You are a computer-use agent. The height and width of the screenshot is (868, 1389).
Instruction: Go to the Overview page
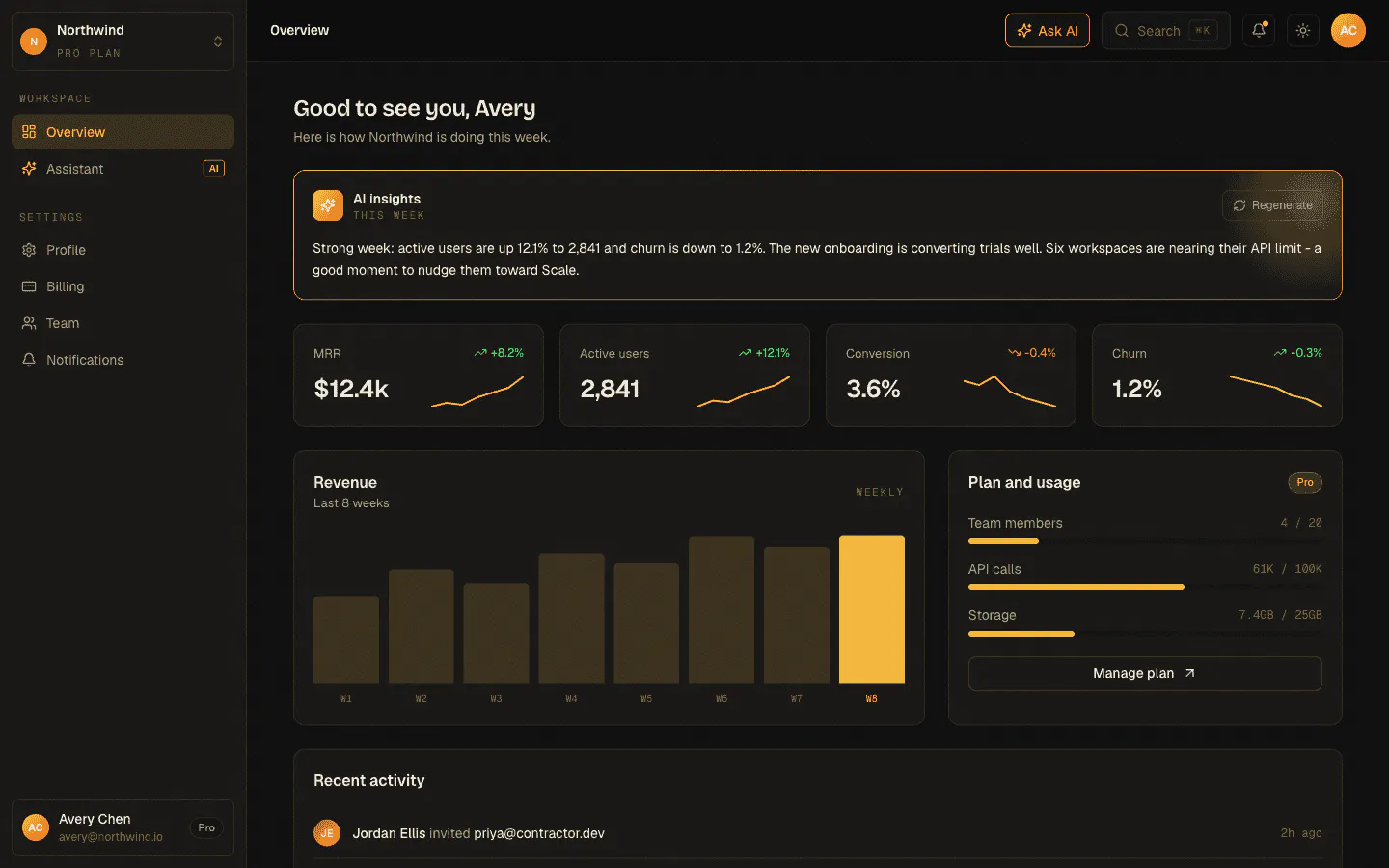[x=123, y=132]
